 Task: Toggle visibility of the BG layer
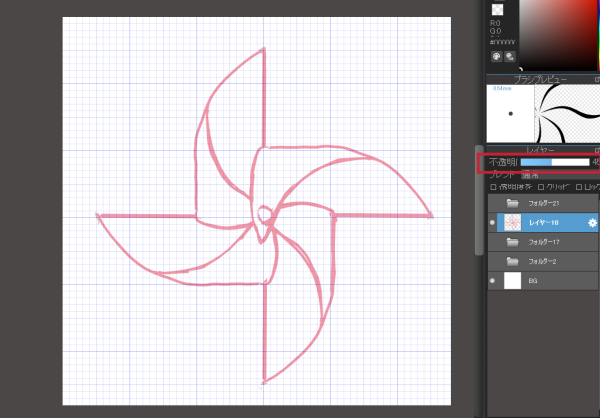(x=492, y=281)
